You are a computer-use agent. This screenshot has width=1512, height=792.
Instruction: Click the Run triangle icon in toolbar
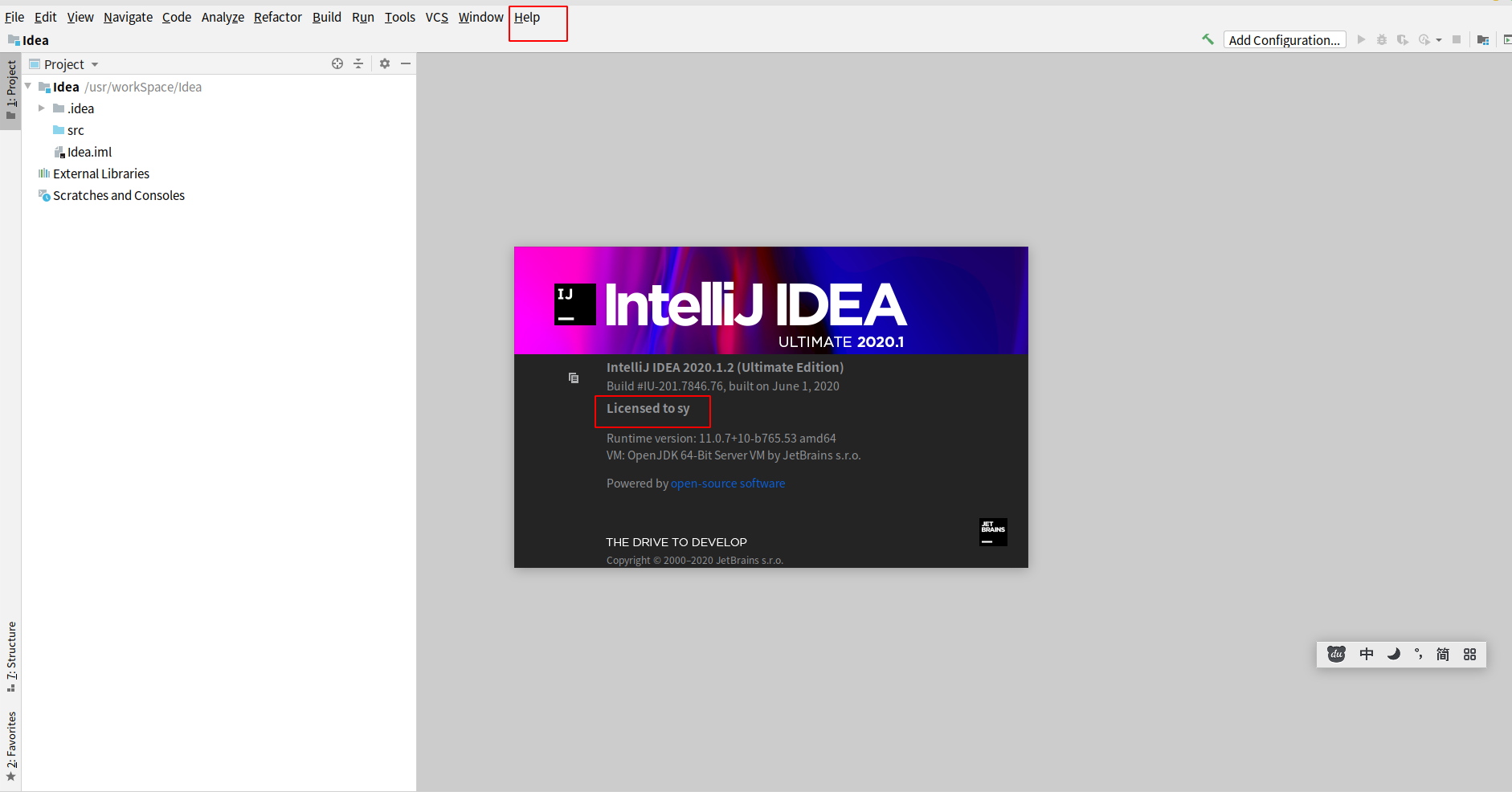(x=1361, y=39)
